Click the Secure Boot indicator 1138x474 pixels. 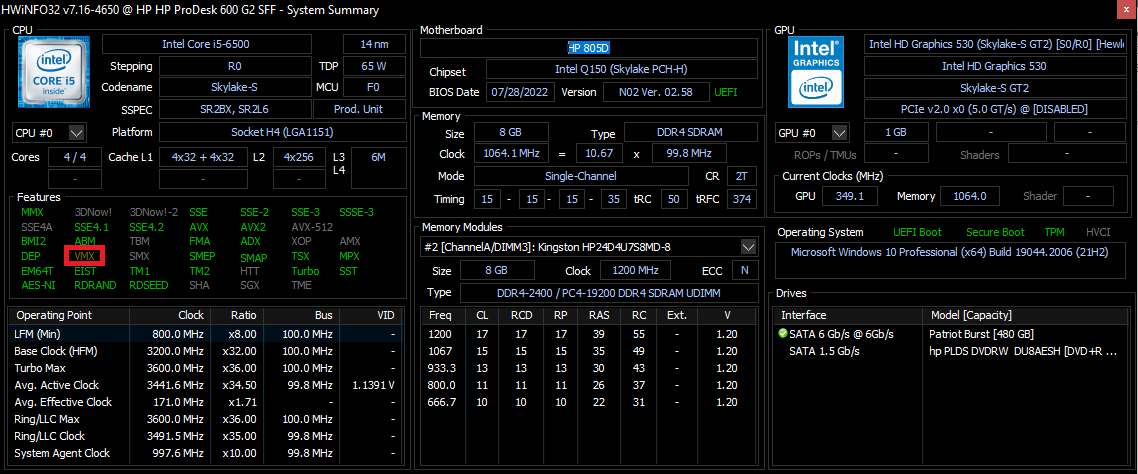995,232
